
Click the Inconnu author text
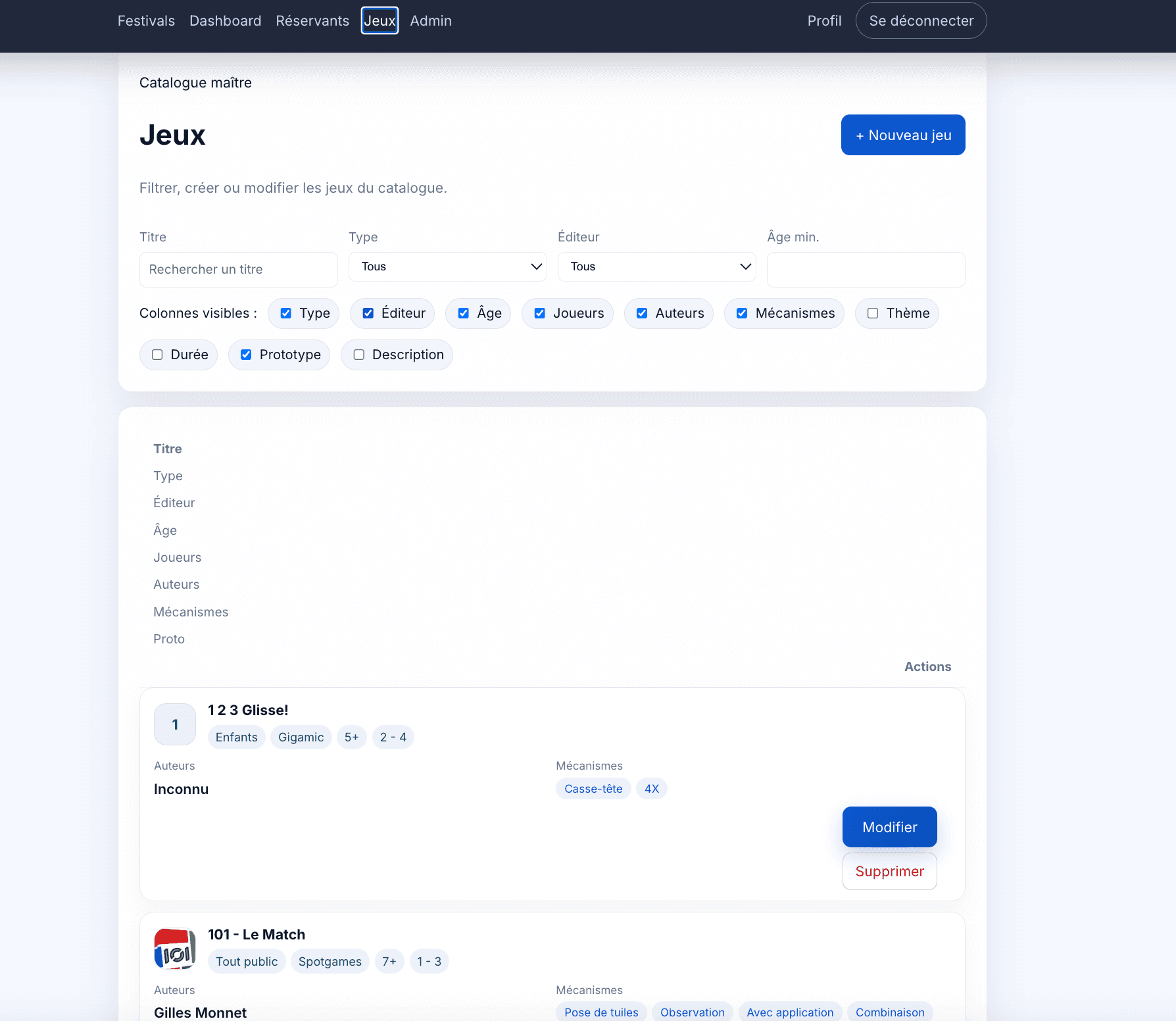point(181,789)
